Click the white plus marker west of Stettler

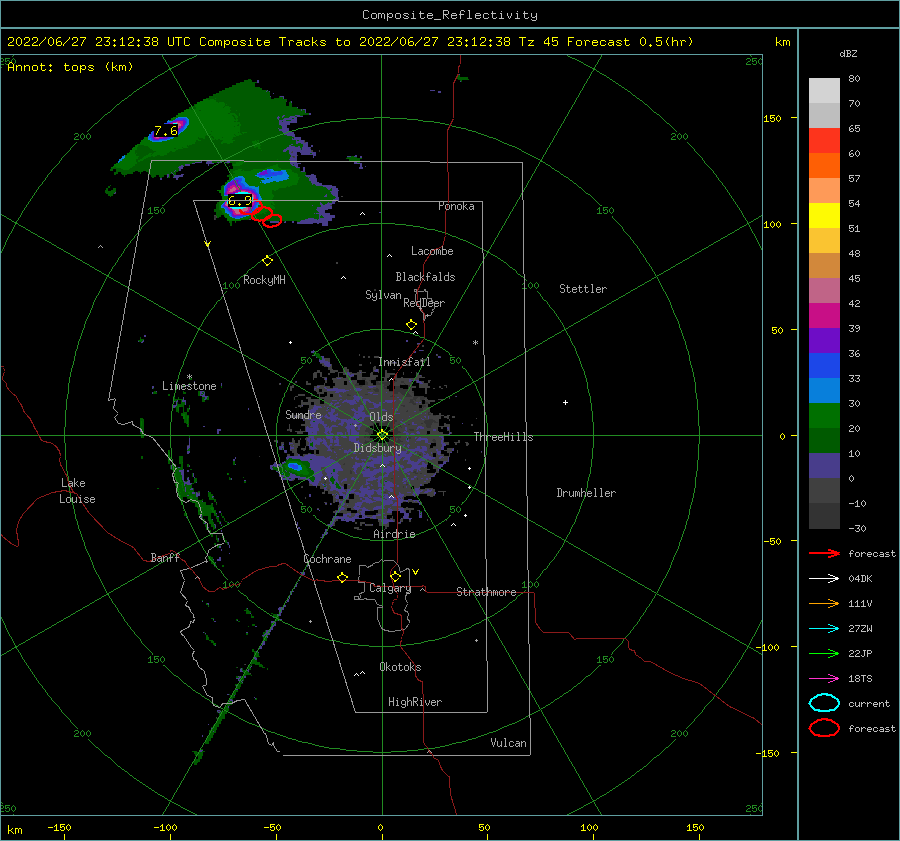[x=565, y=402]
